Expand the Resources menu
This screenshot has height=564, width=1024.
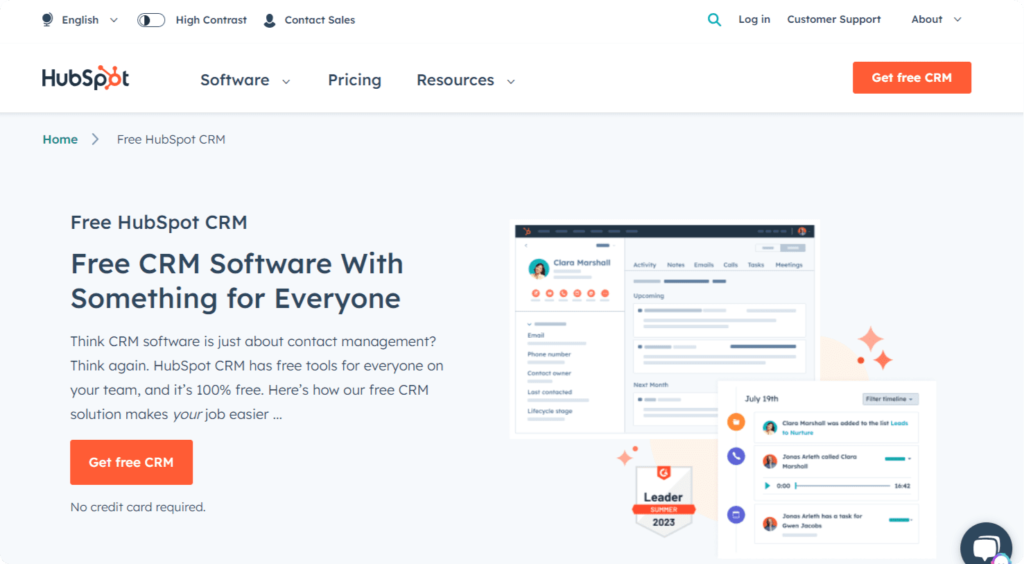coord(466,80)
